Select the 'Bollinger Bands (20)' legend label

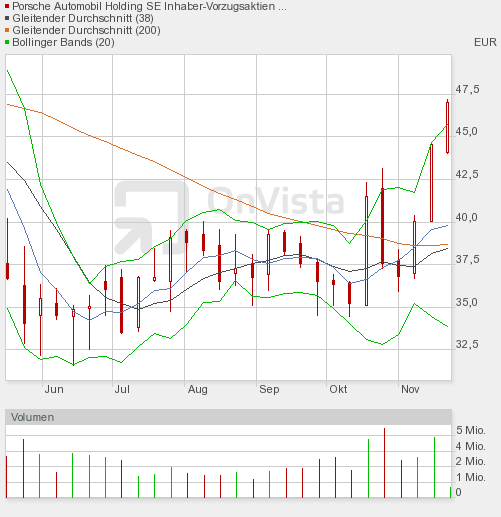[63, 42]
